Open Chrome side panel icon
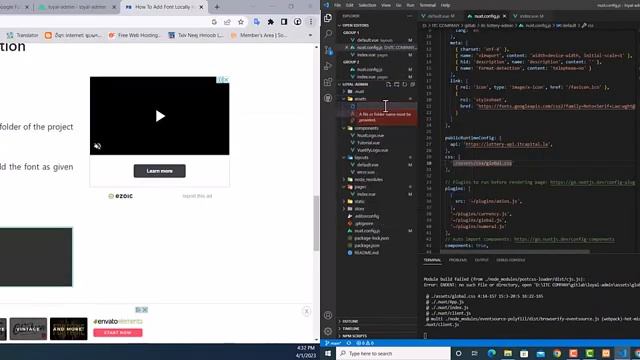Image resolution: width=640 pixels, height=360 pixels. [x=284, y=22]
